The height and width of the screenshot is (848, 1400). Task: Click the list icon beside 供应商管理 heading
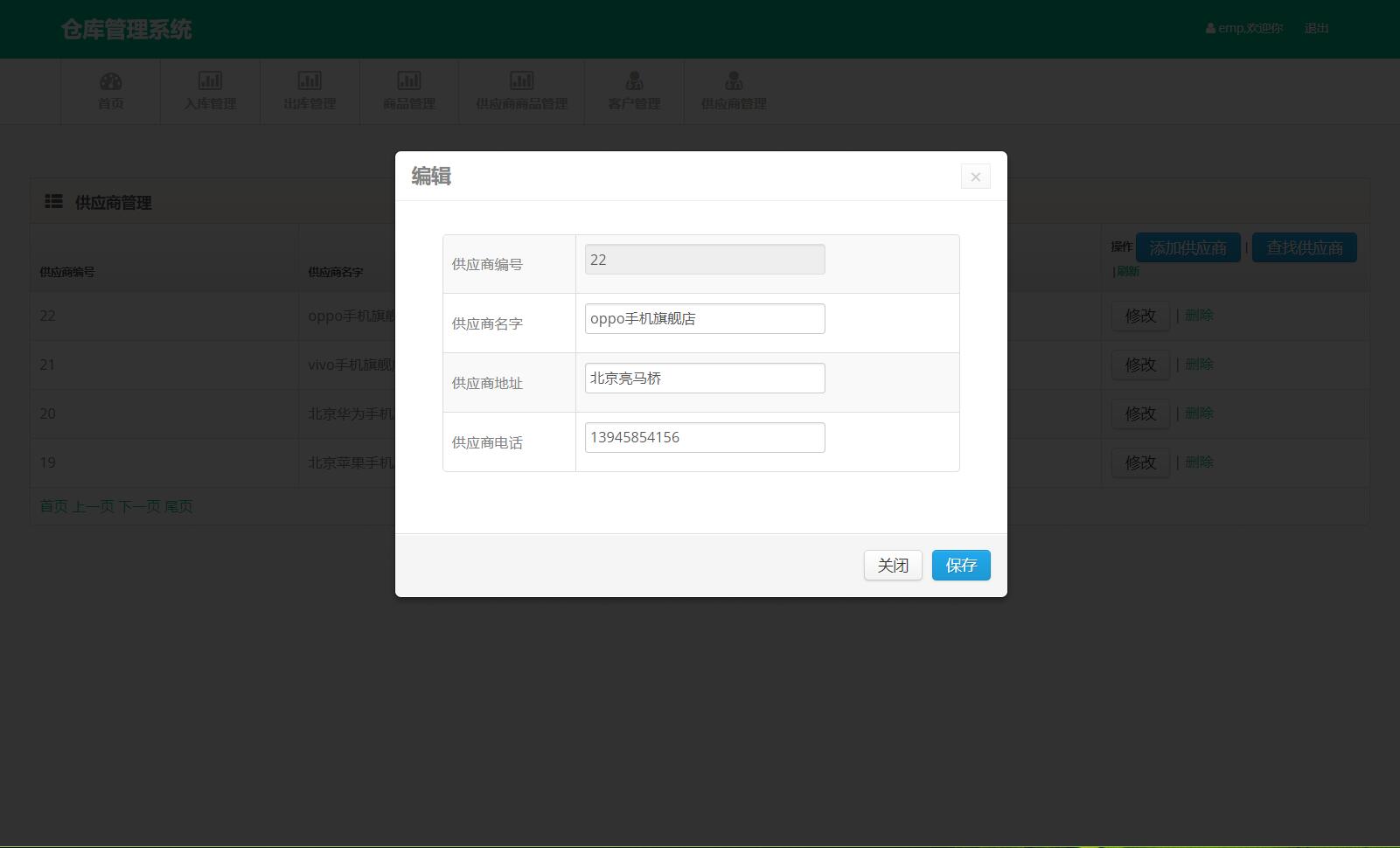(54, 201)
